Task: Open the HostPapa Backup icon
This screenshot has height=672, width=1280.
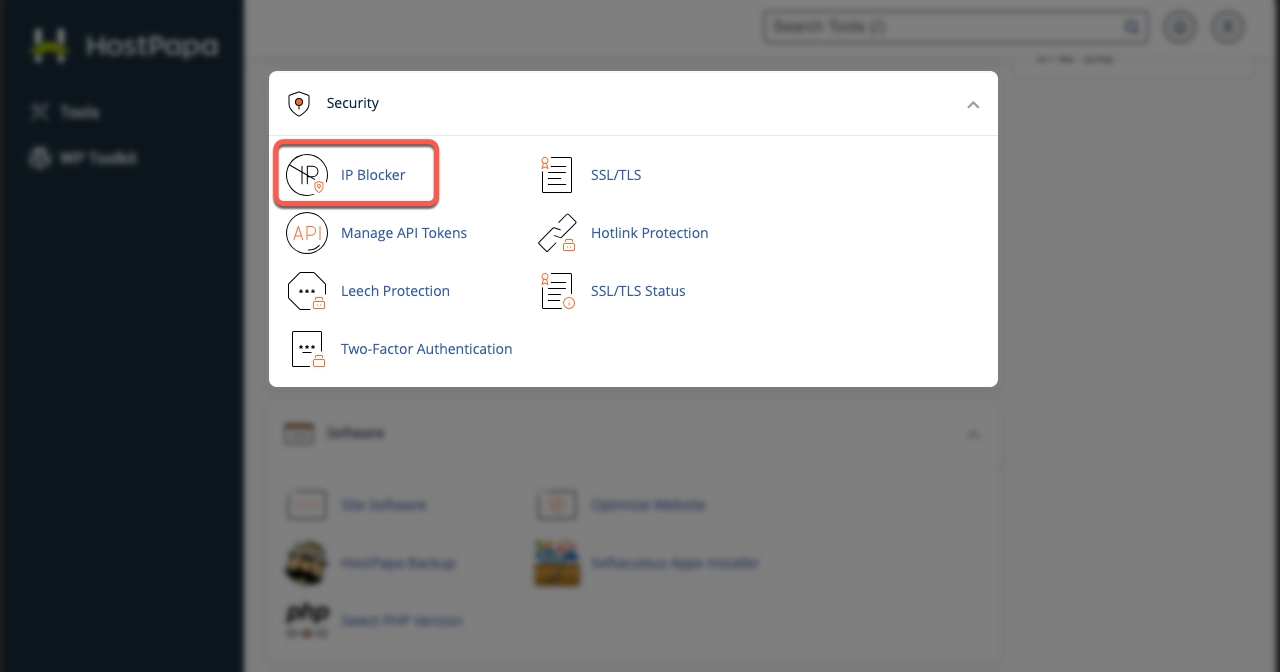Action: (306, 563)
